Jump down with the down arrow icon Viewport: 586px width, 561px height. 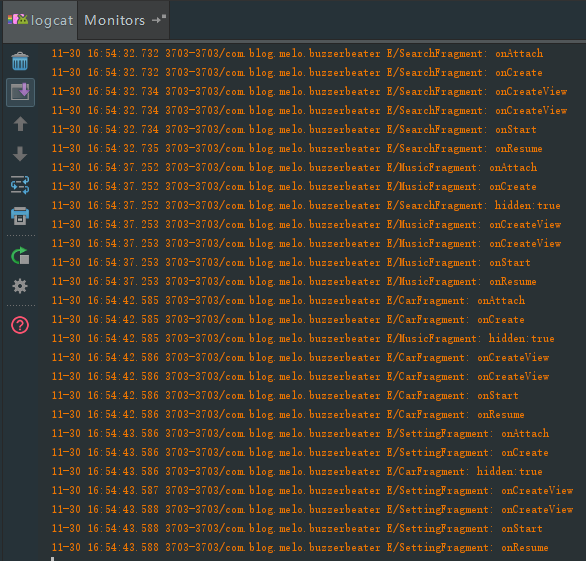pos(20,154)
